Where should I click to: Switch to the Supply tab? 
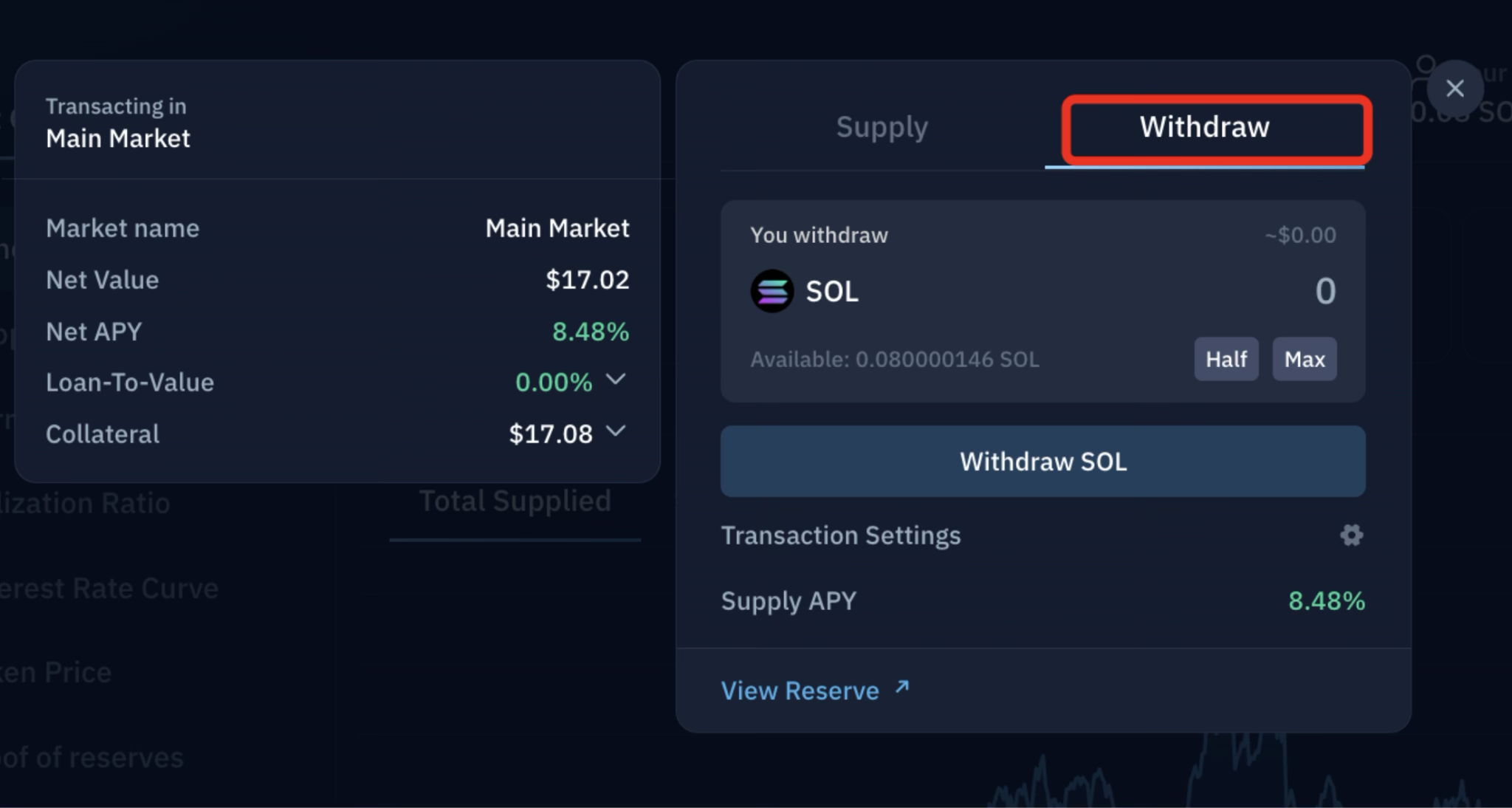[882, 127]
